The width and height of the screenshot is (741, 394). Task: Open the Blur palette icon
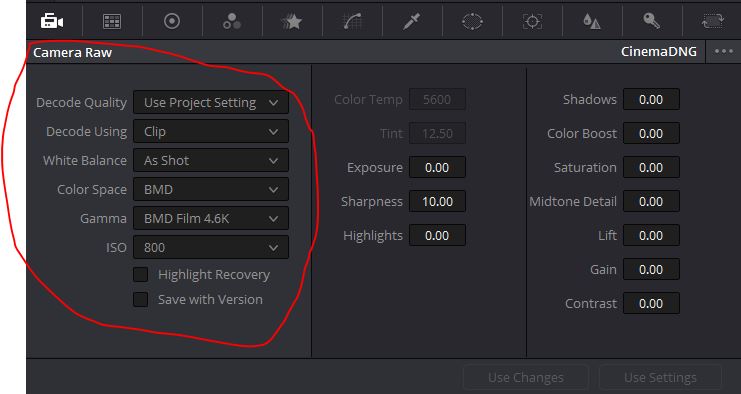click(x=592, y=21)
